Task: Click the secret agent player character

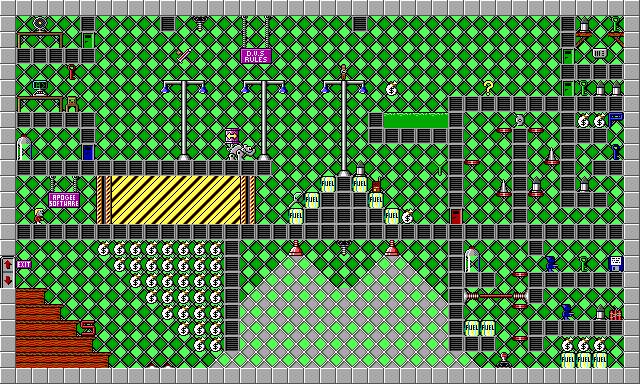Action: click(x=39, y=215)
